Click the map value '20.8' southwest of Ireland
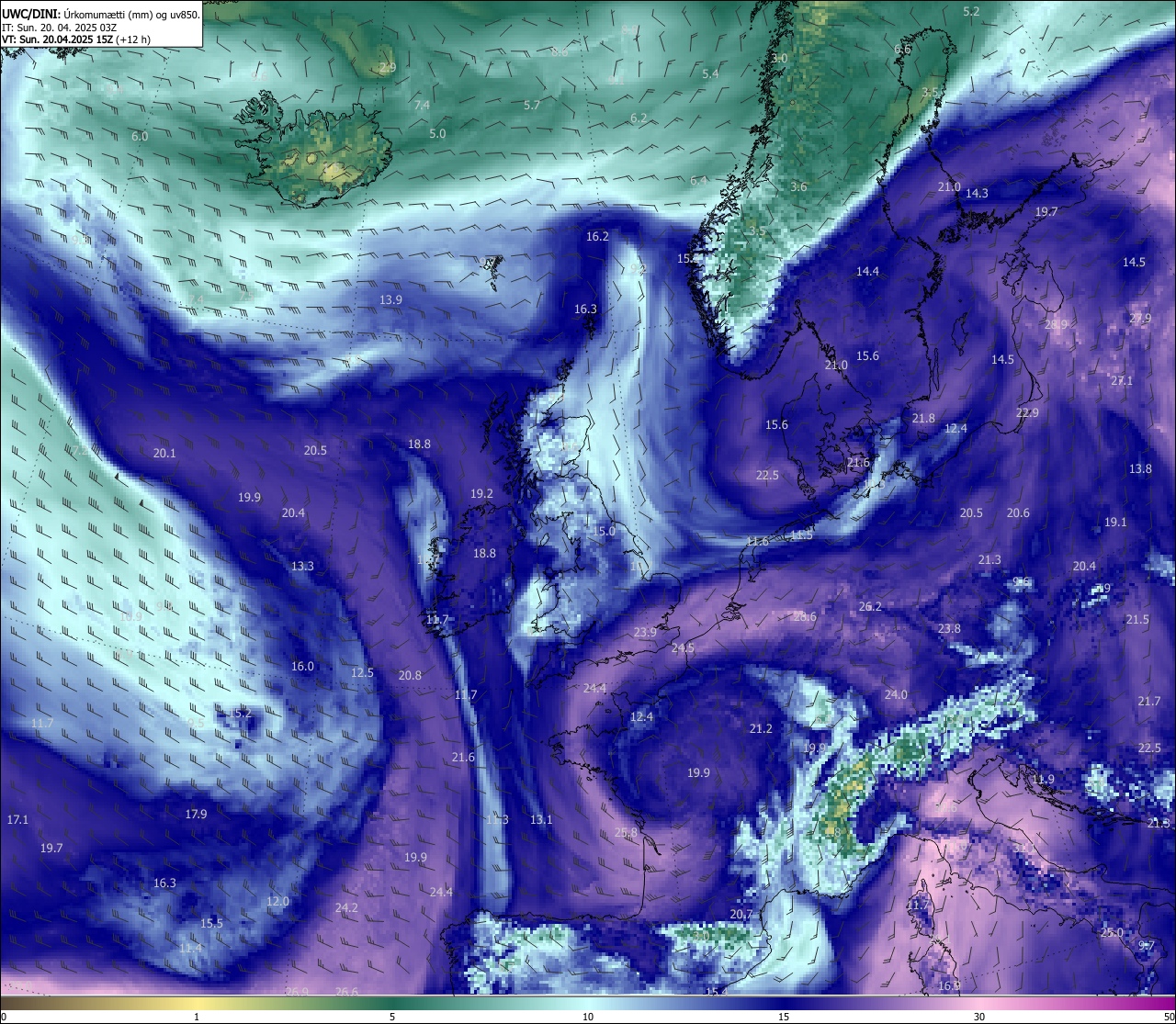 (410, 675)
